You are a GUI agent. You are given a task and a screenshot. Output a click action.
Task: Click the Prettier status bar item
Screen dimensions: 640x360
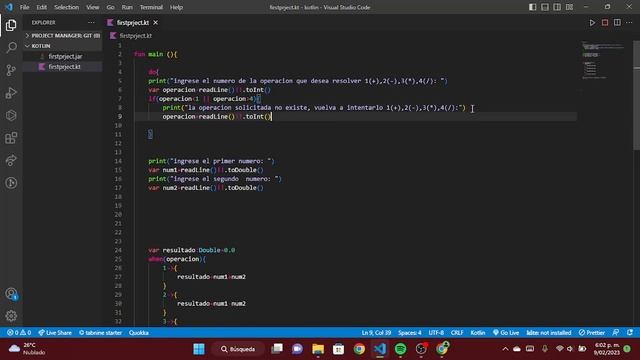[592, 333]
